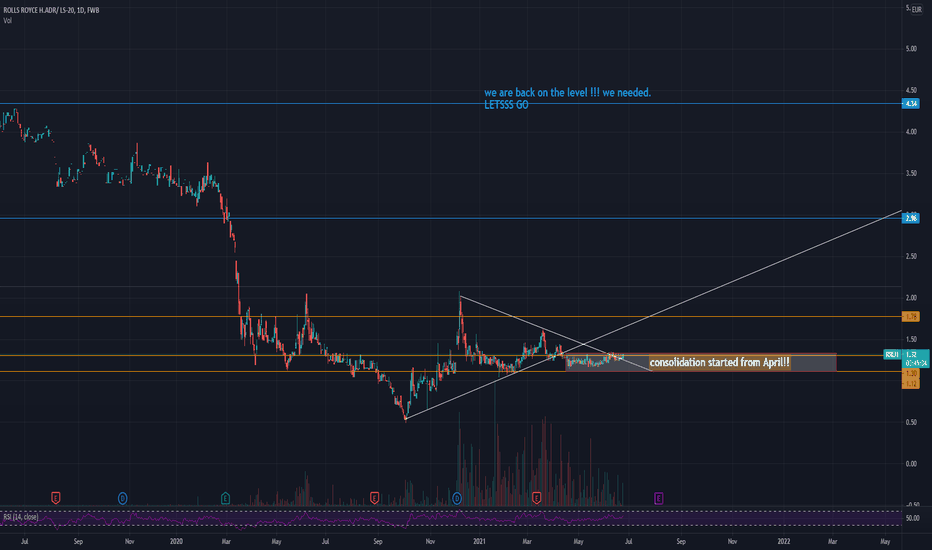Click the orange 1.12 price label

911,384
